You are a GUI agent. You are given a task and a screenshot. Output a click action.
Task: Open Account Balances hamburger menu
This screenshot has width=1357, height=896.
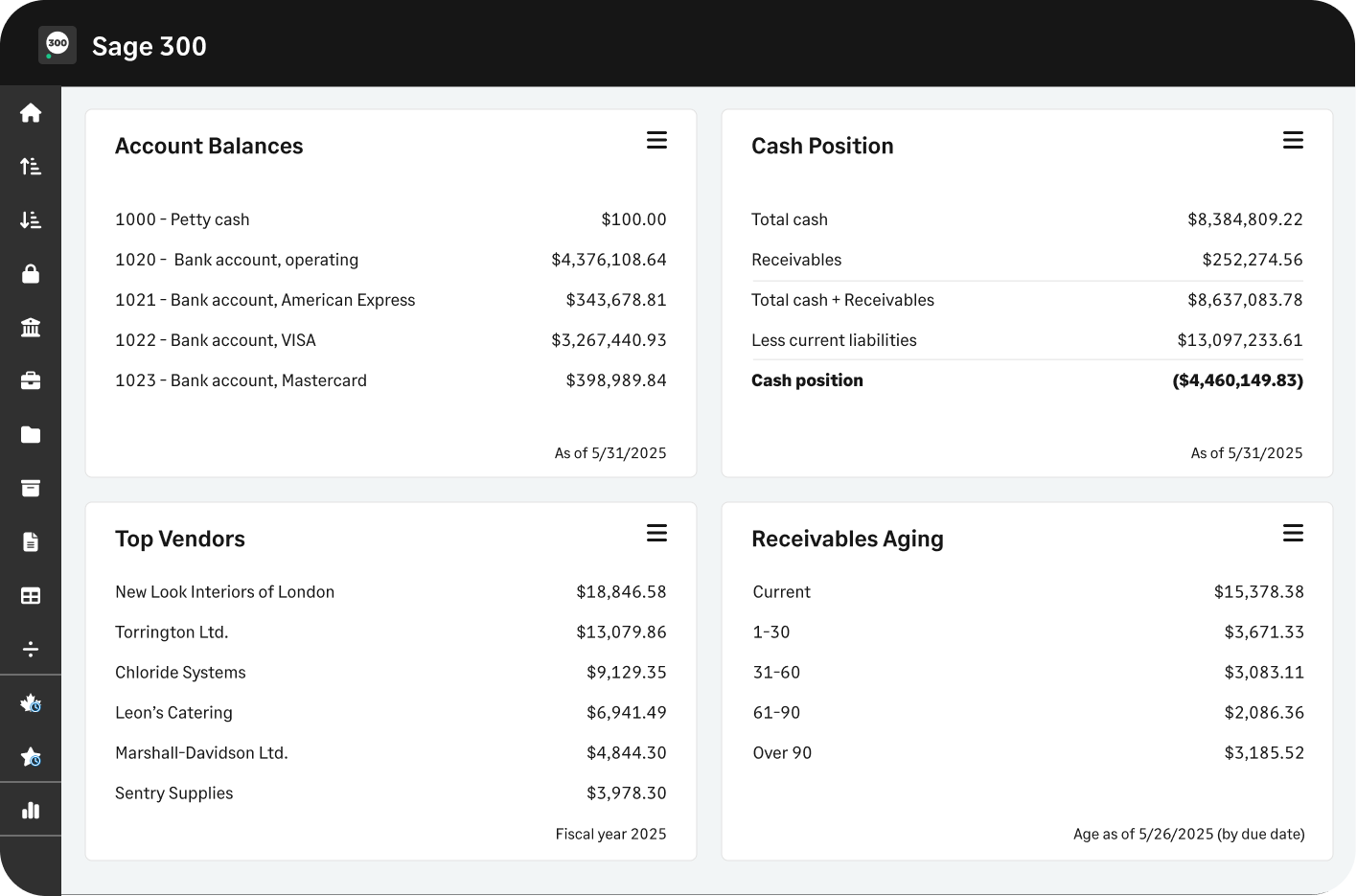656,140
